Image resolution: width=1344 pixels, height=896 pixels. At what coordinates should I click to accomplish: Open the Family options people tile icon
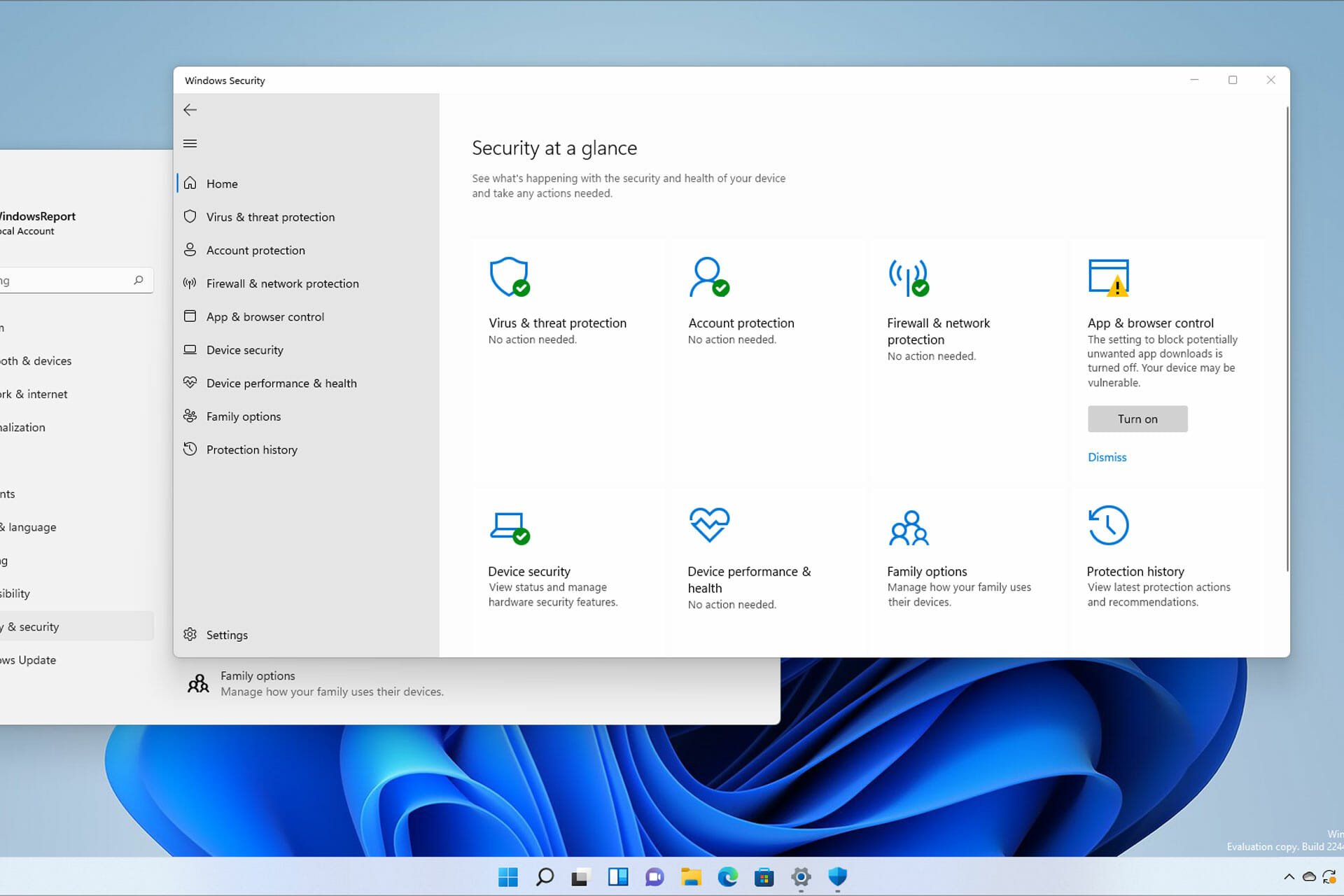[909, 528]
